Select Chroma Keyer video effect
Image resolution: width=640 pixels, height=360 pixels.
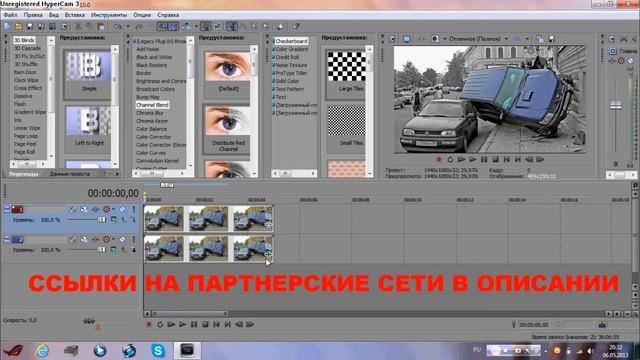point(152,121)
